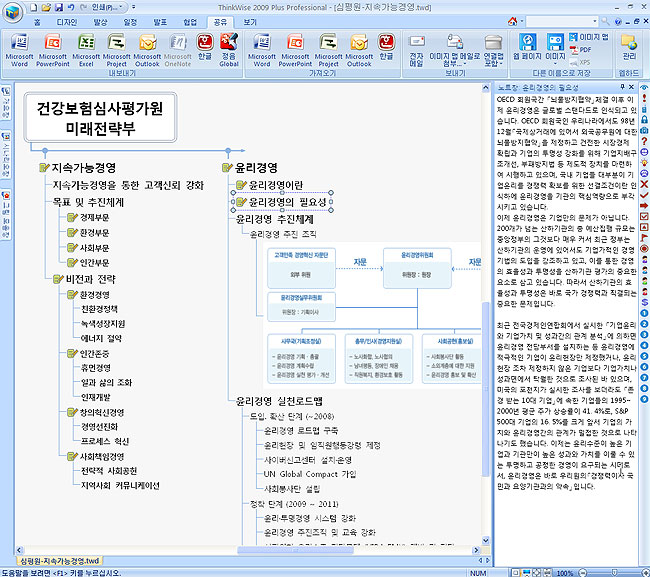Open dropdown arrow beside the home icon
Screen dimensions: 650x577
click(x=522, y=21)
